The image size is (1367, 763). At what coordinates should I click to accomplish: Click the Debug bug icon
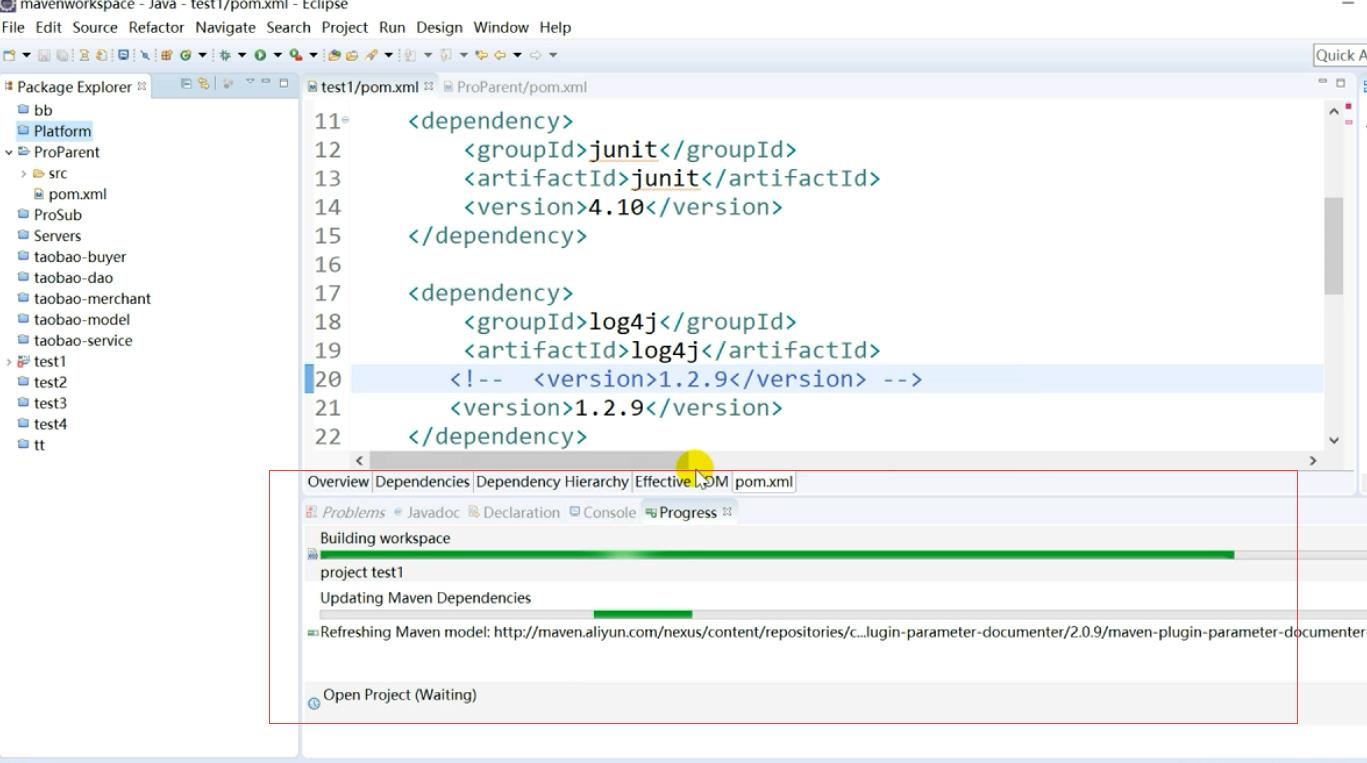[224, 55]
